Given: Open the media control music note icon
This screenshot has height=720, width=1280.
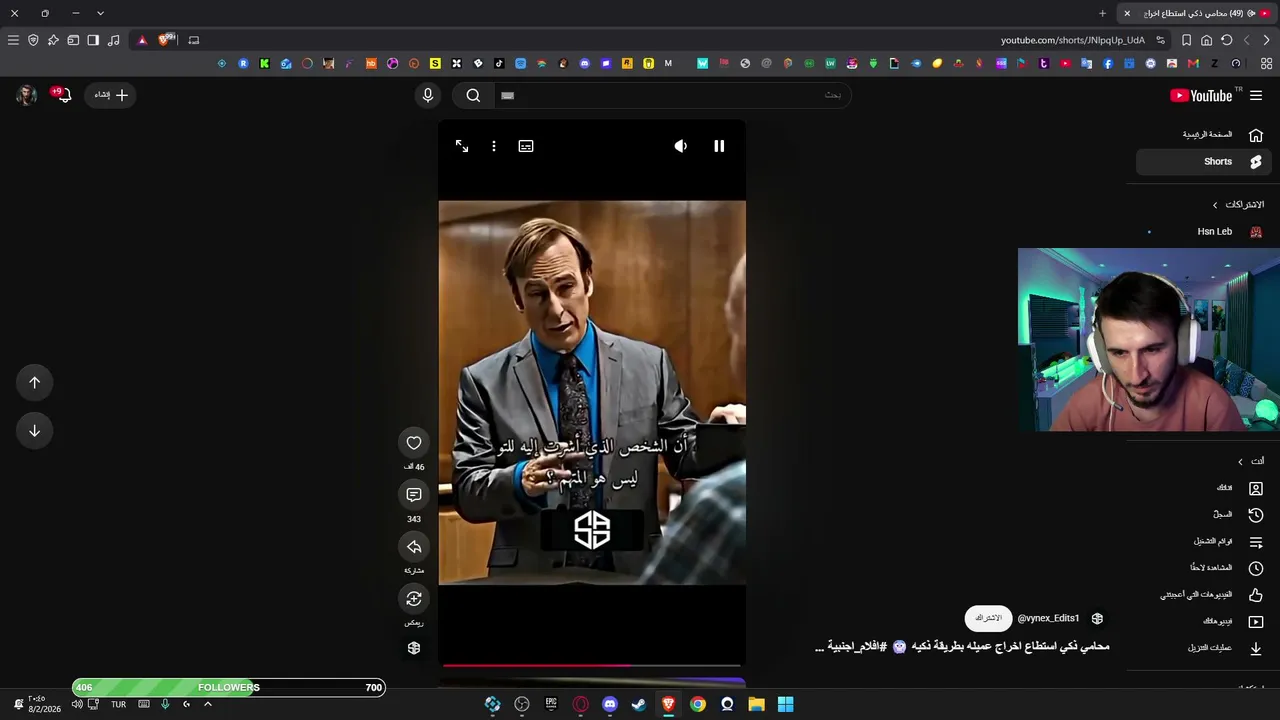Looking at the screenshot, I should 113,40.
